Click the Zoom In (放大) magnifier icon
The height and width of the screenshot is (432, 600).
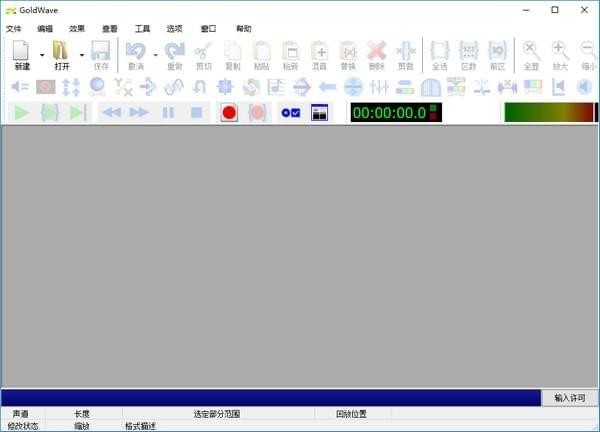click(560, 51)
